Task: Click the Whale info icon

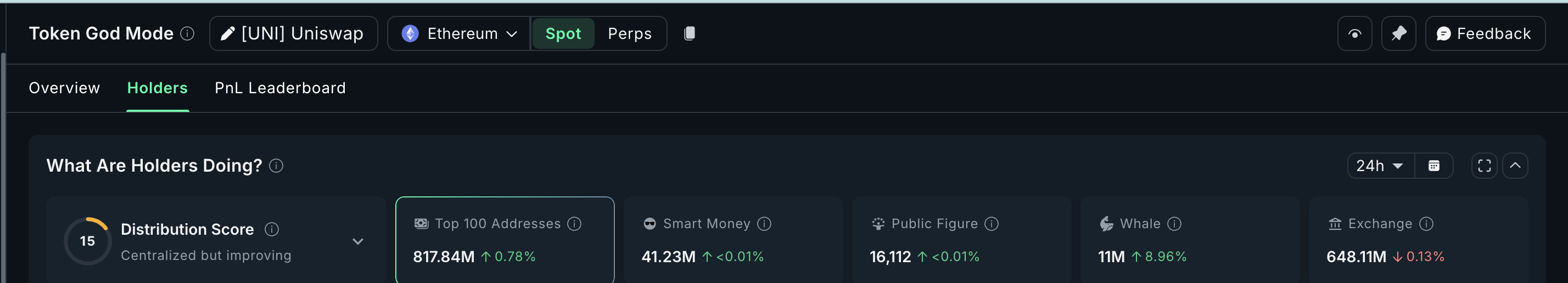Action: coord(1174,224)
